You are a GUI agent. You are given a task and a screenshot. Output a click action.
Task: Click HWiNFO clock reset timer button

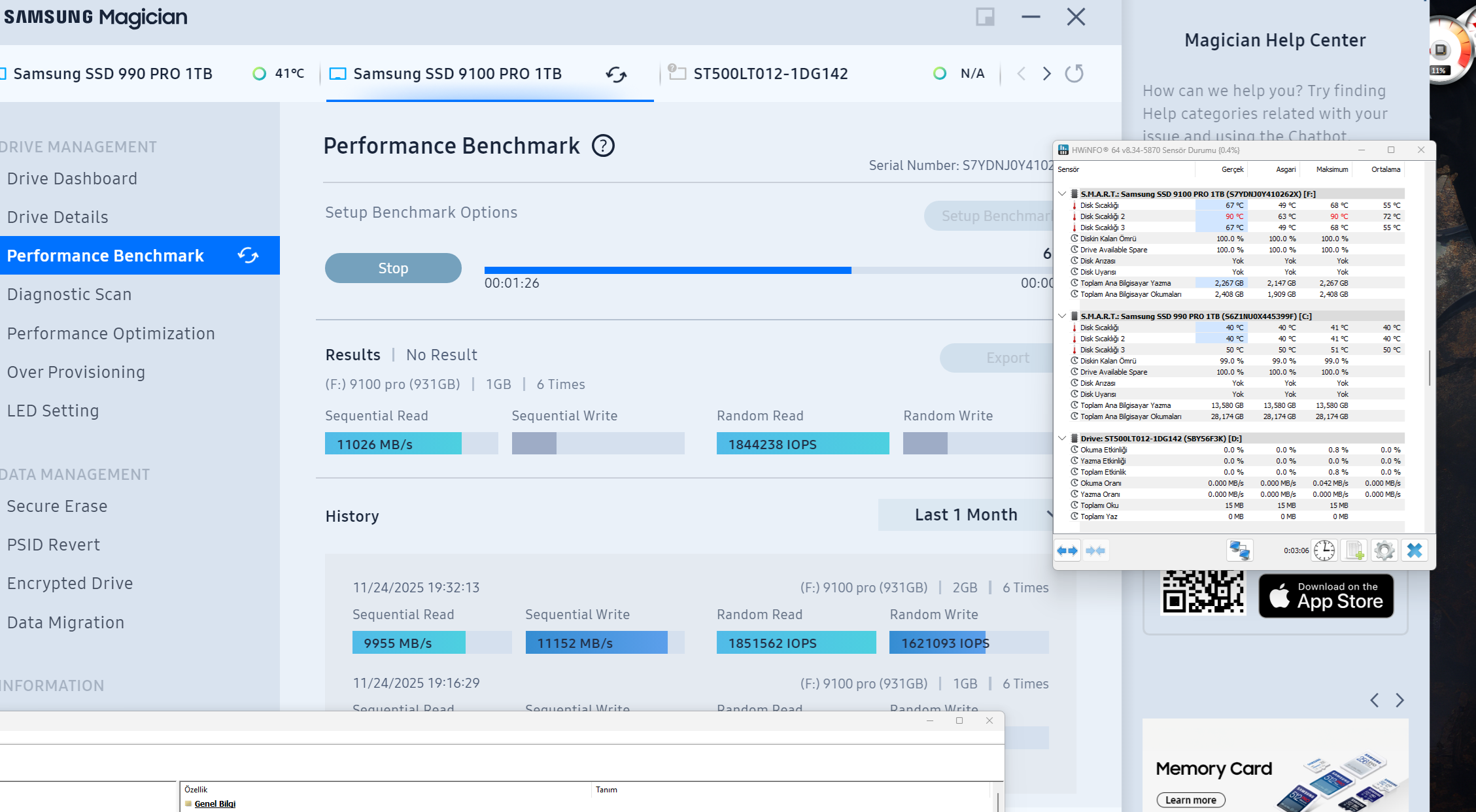[1324, 550]
